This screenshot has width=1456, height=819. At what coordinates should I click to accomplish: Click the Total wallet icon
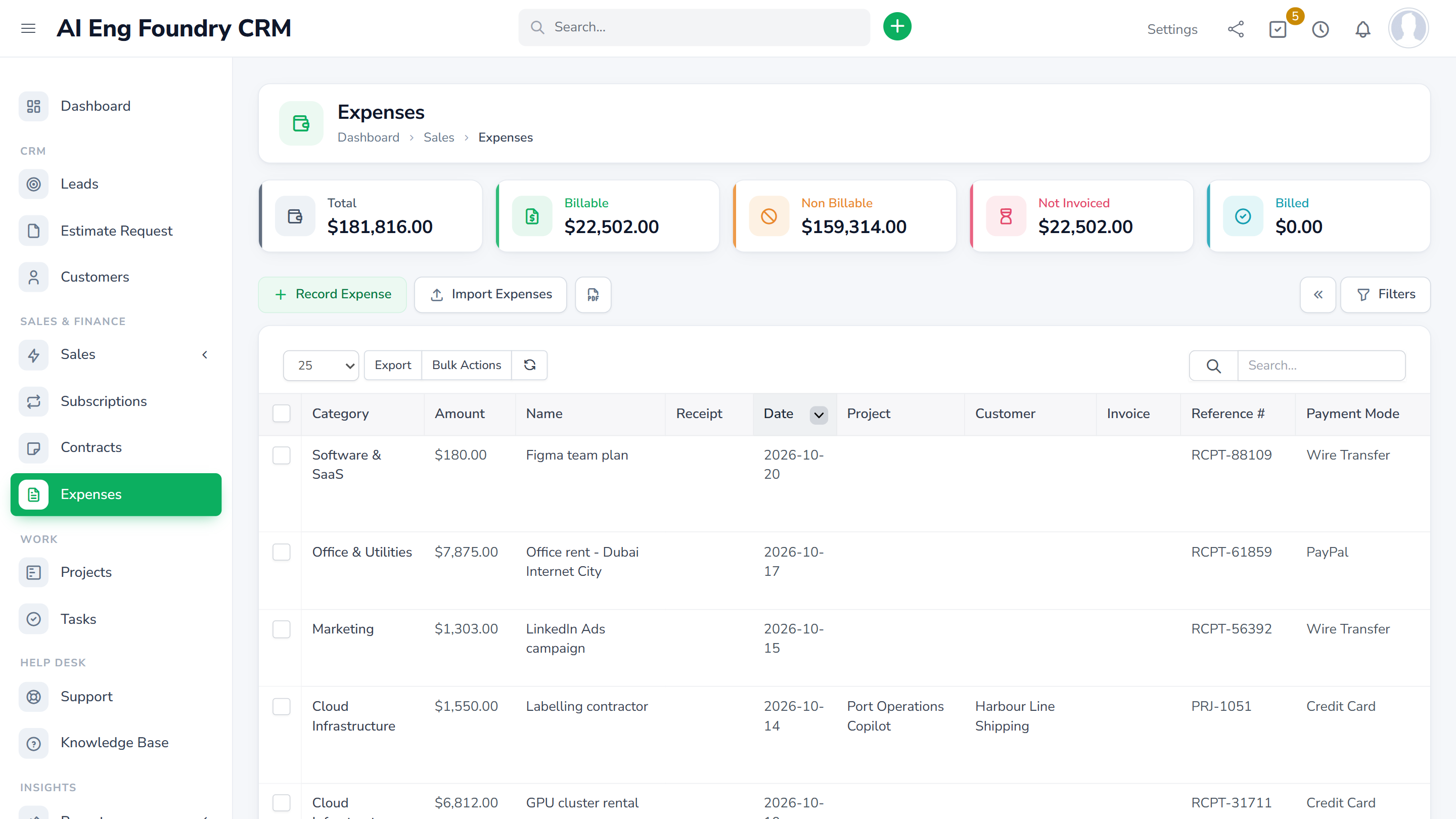295,216
